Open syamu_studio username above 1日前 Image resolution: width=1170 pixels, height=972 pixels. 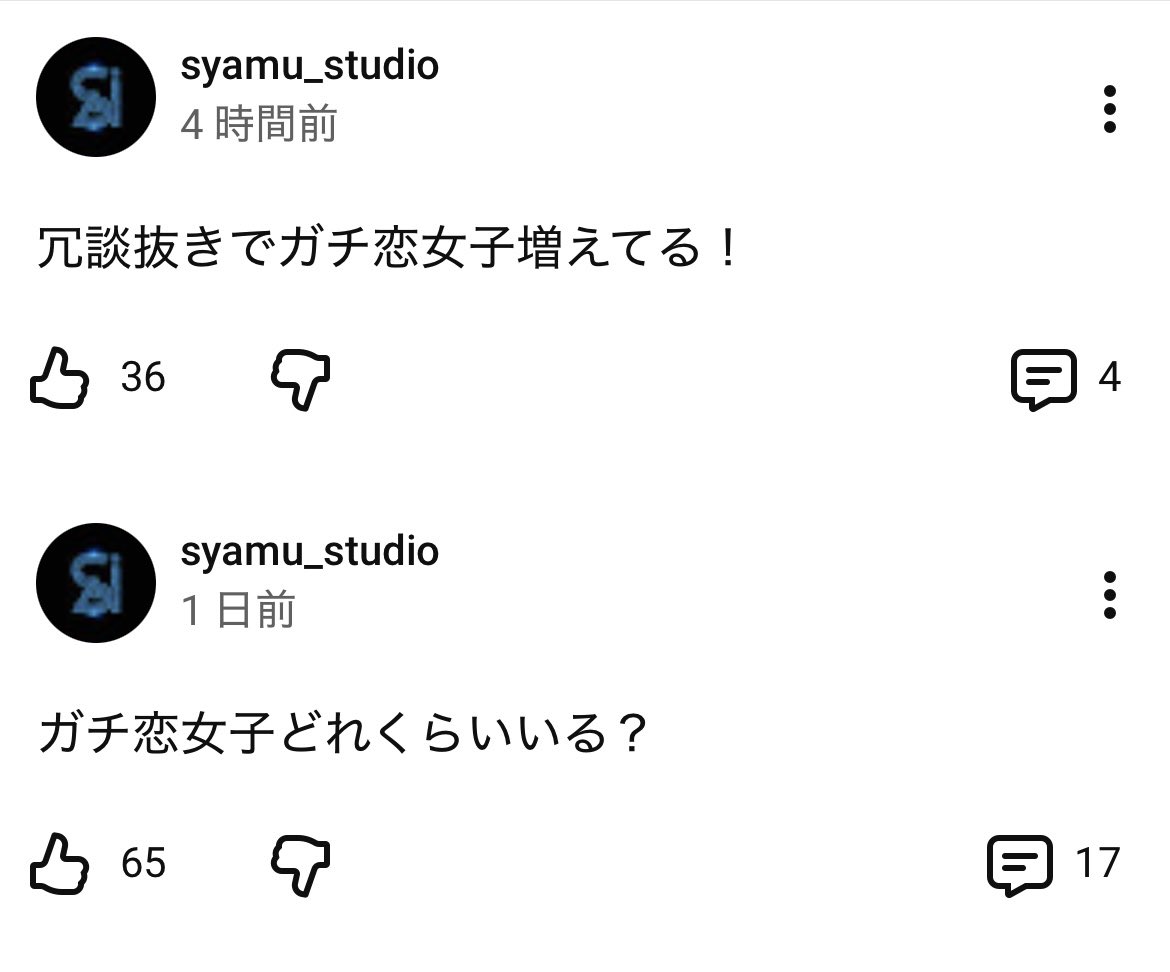(309, 552)
